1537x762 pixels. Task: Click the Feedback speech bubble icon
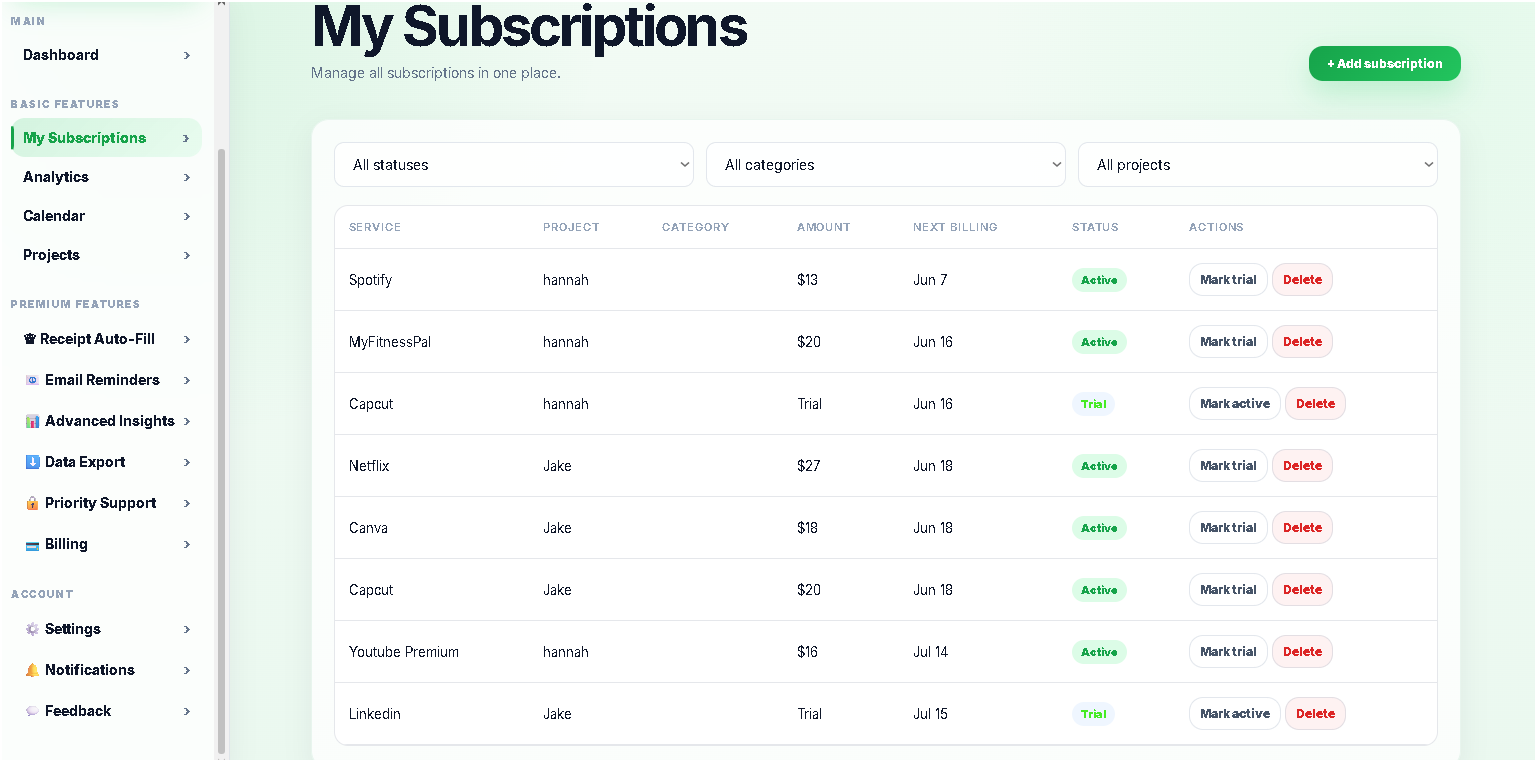pos(32,711)
